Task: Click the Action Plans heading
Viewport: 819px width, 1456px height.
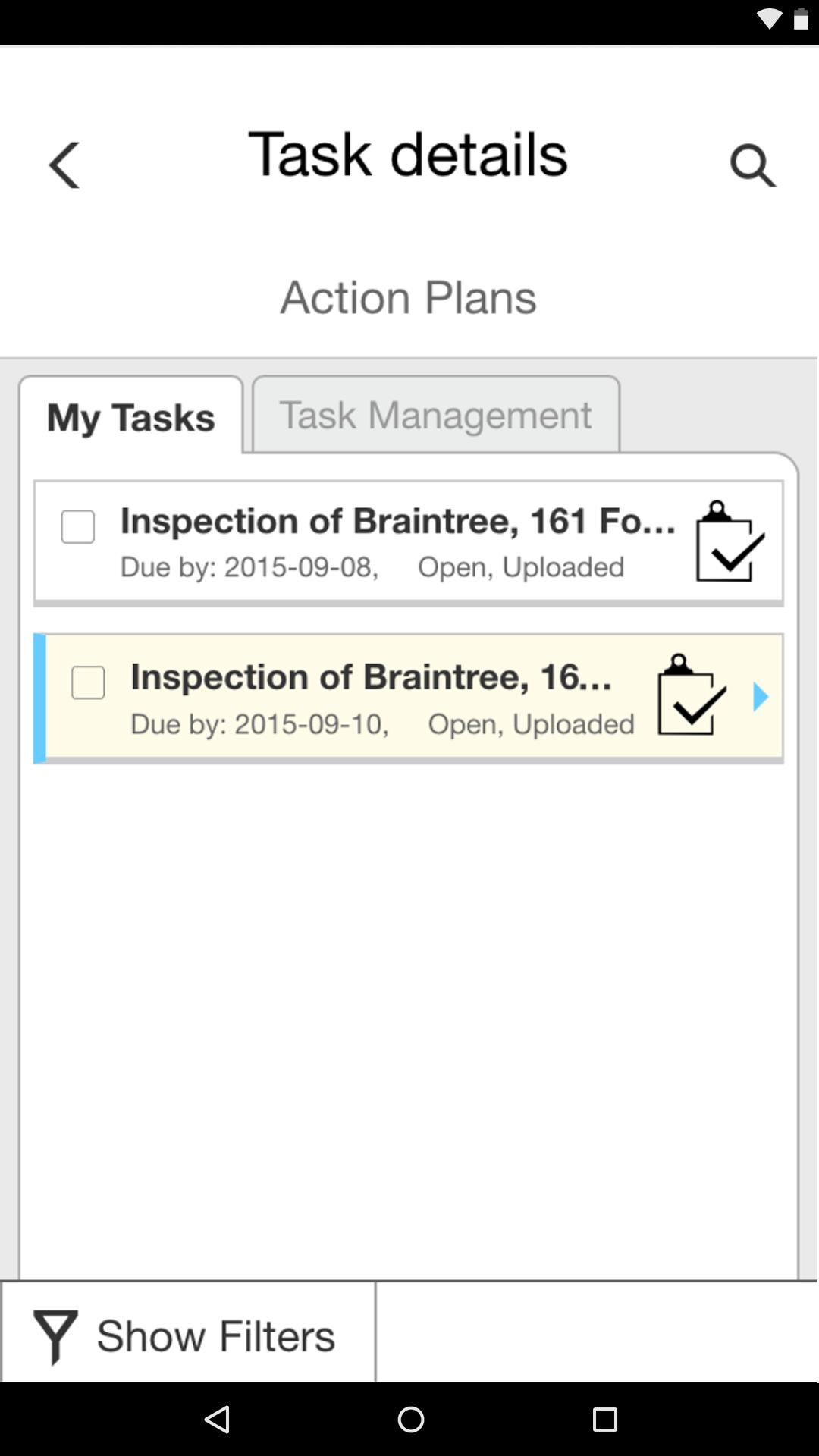Action: pyautogui.click(x=409, y=297)
